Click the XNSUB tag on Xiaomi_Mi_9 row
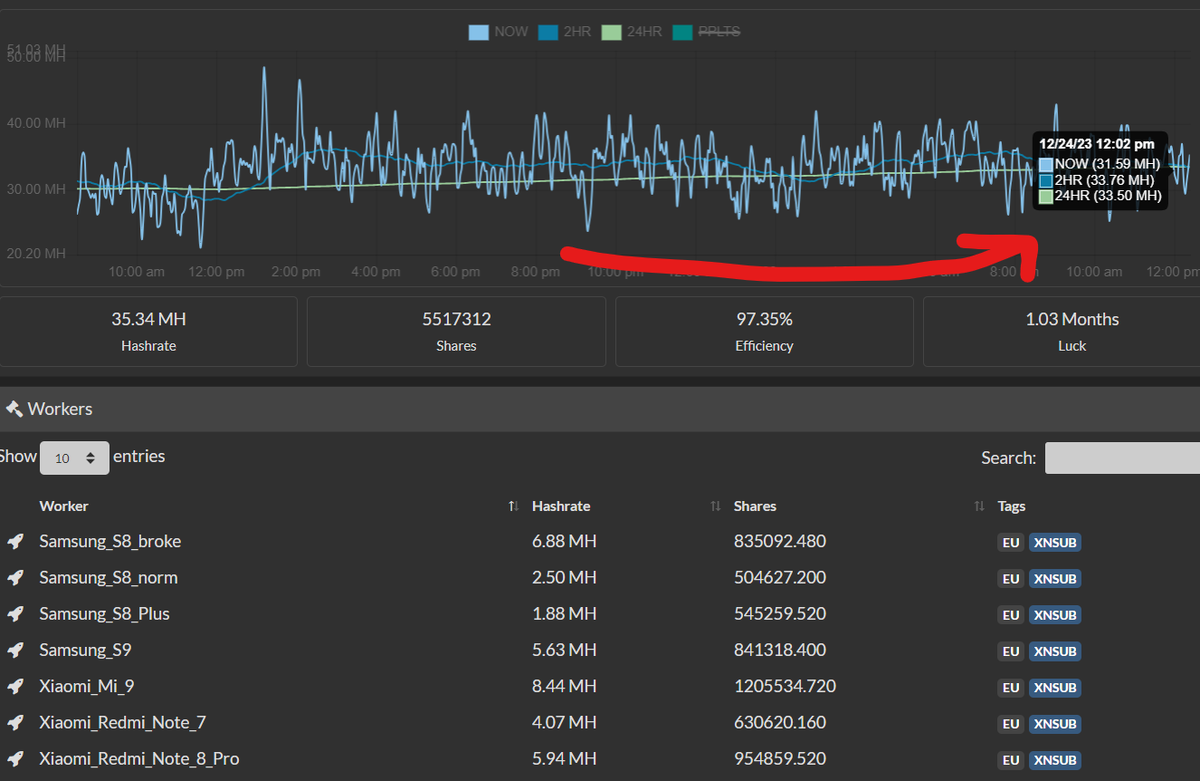 1055,687
